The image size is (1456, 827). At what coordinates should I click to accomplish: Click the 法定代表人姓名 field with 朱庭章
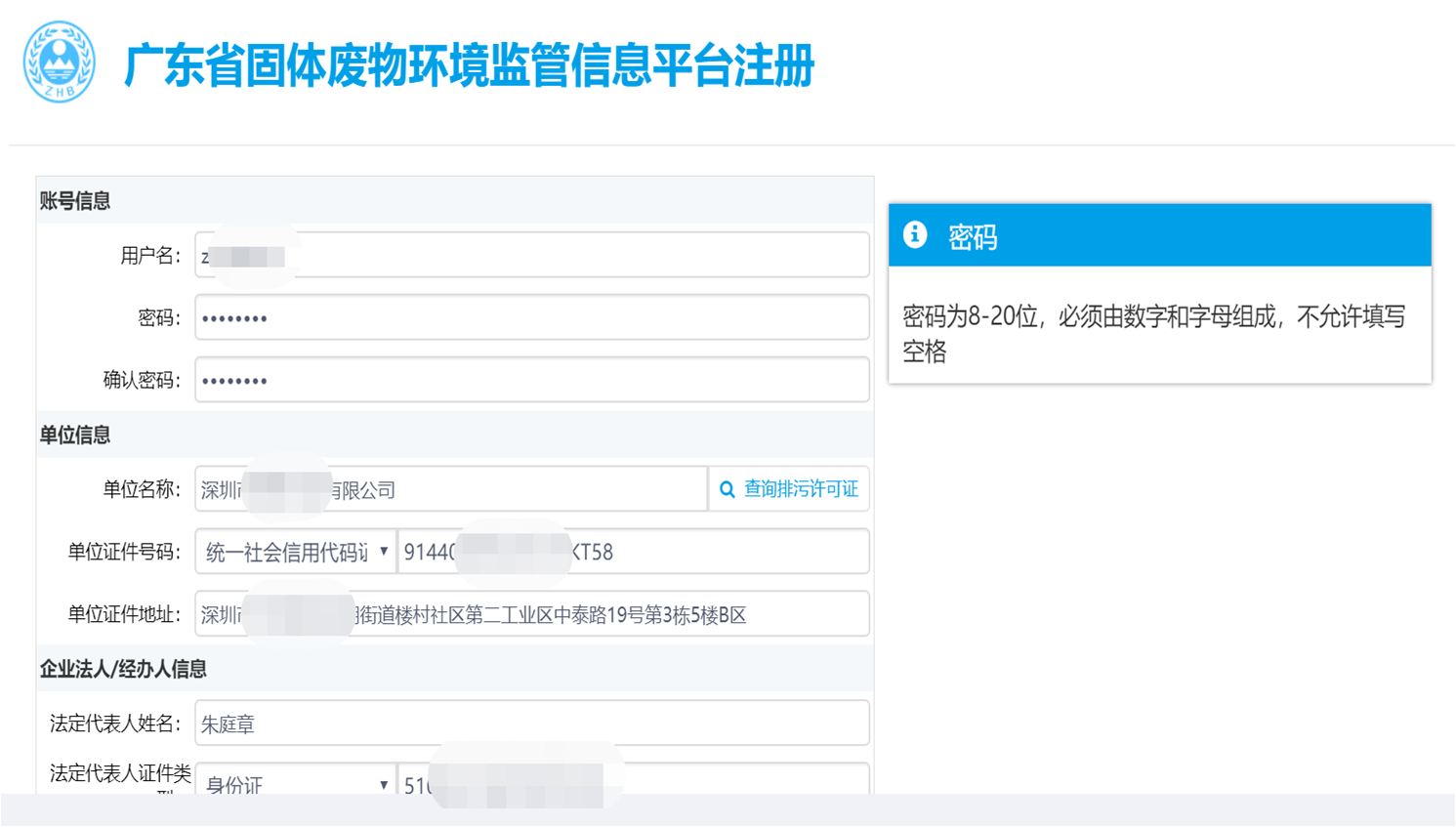532,724
